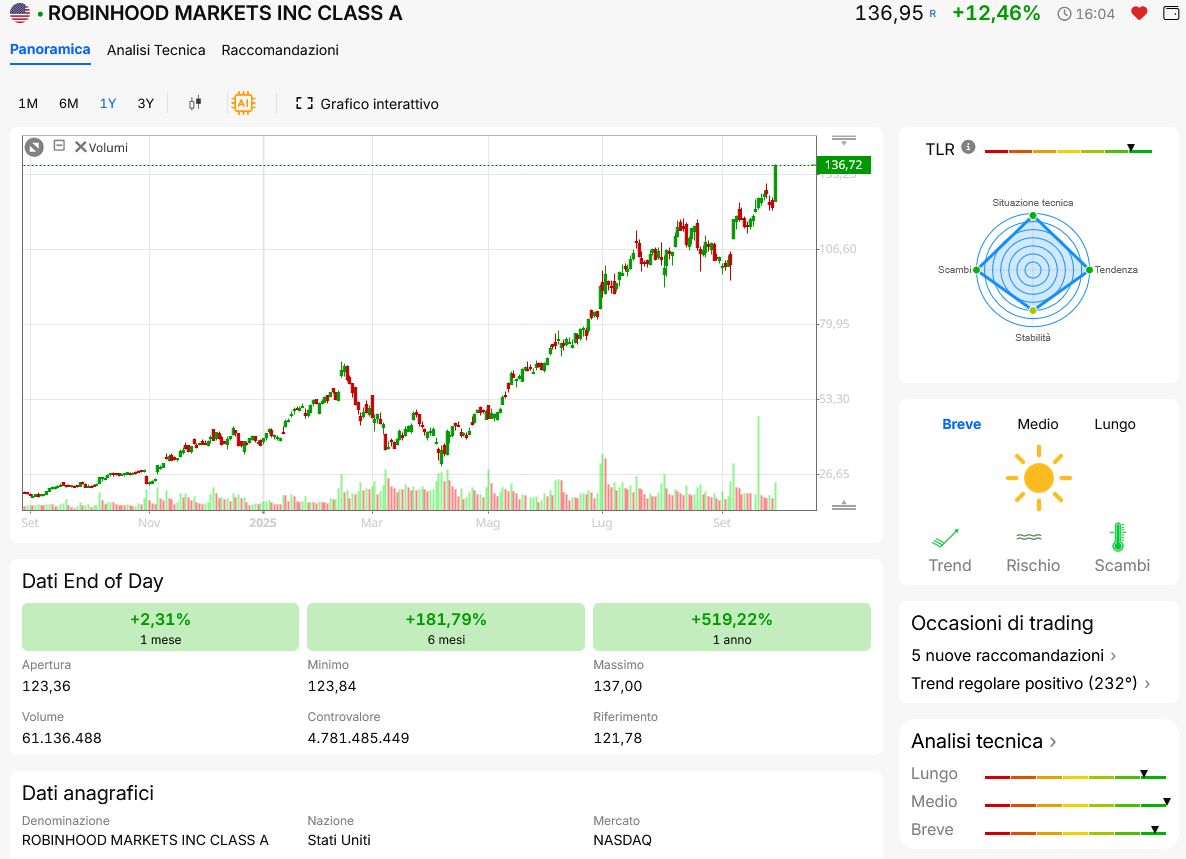Expand the Analisi tecnica section arrow

coord(1053,742)
